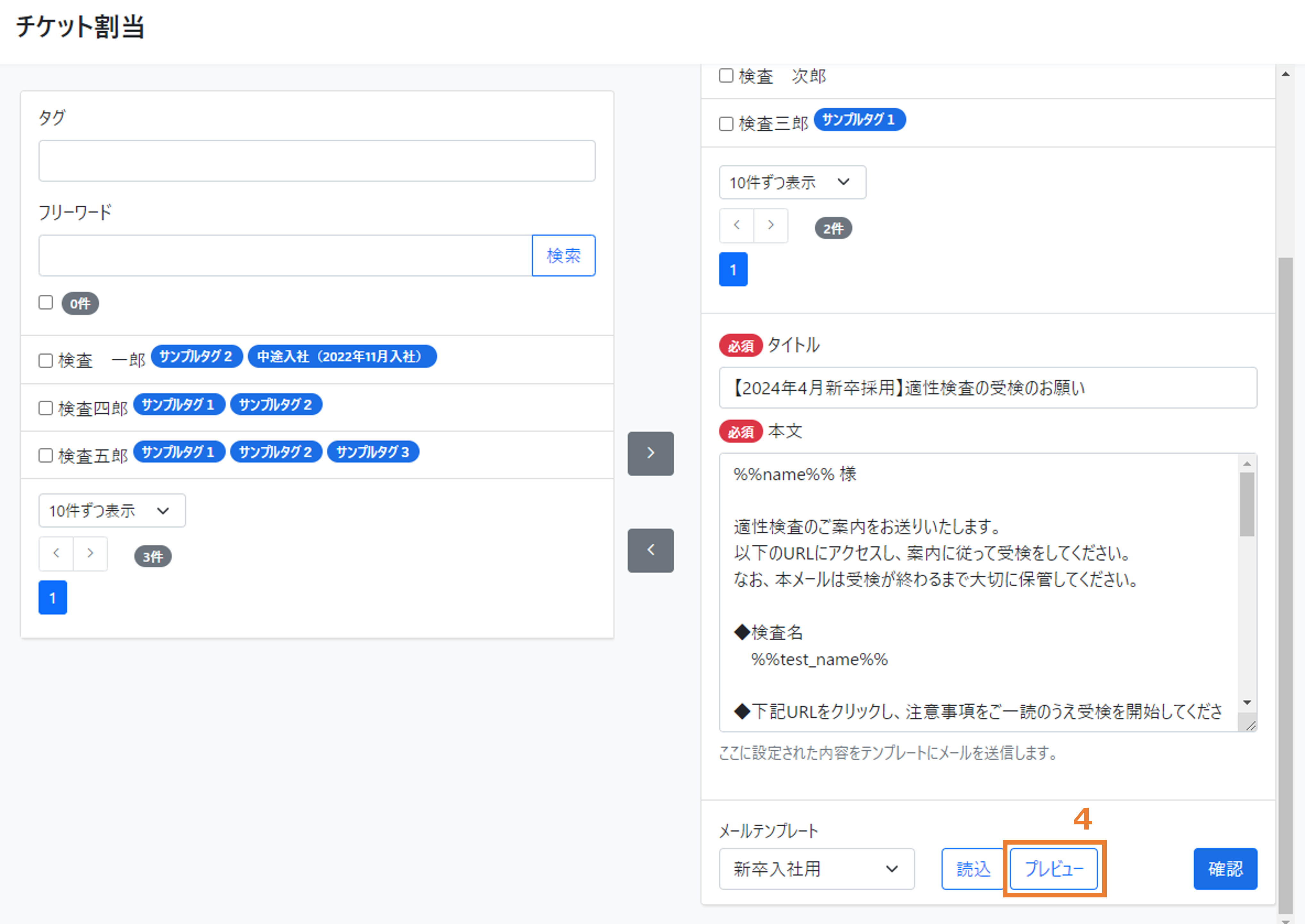The image size is (1305, 924).
Task: Click the チケット割当 page heading
Action: point(80,27)
